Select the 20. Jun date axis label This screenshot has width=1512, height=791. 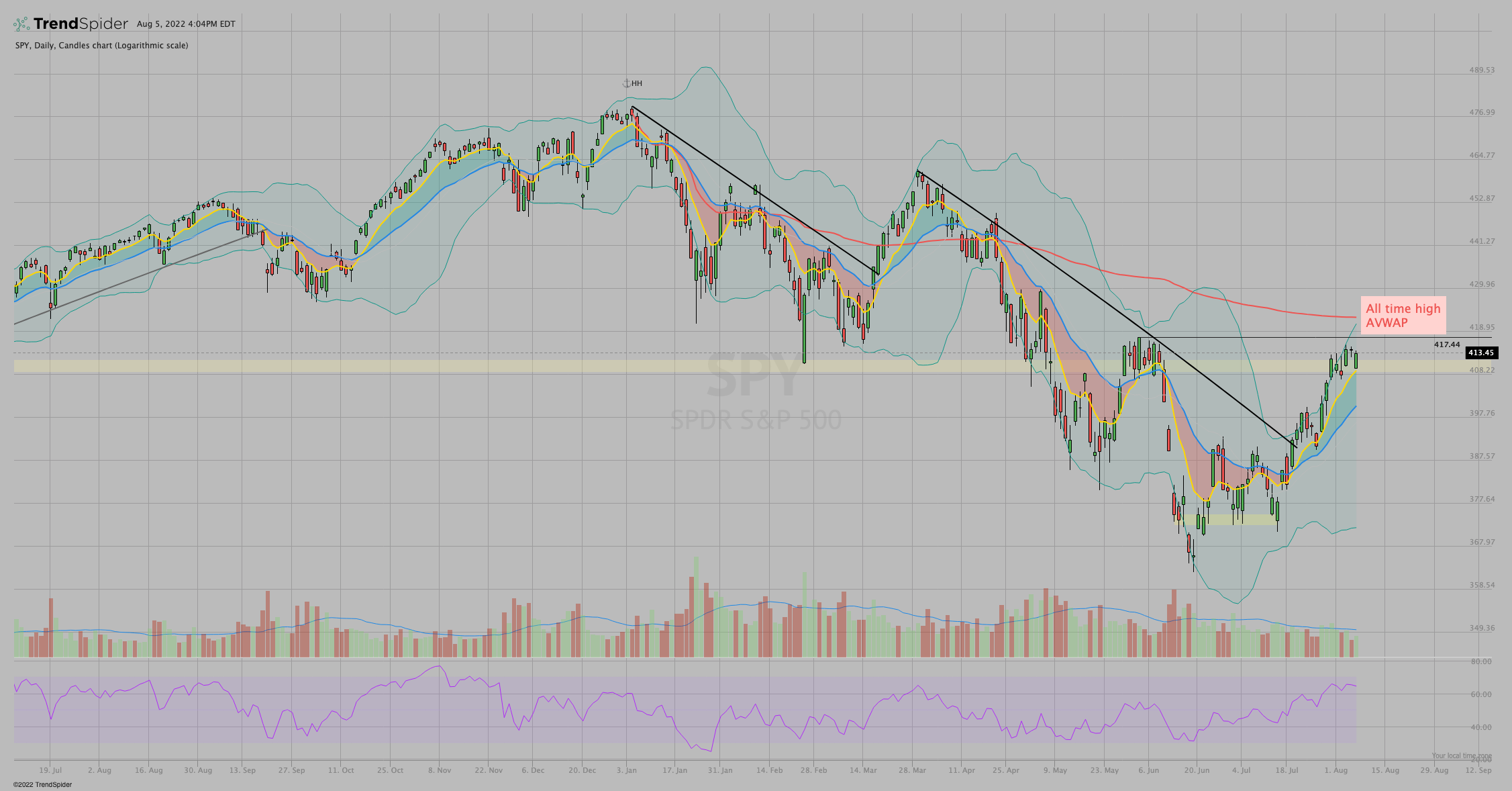pos(1197,770)
